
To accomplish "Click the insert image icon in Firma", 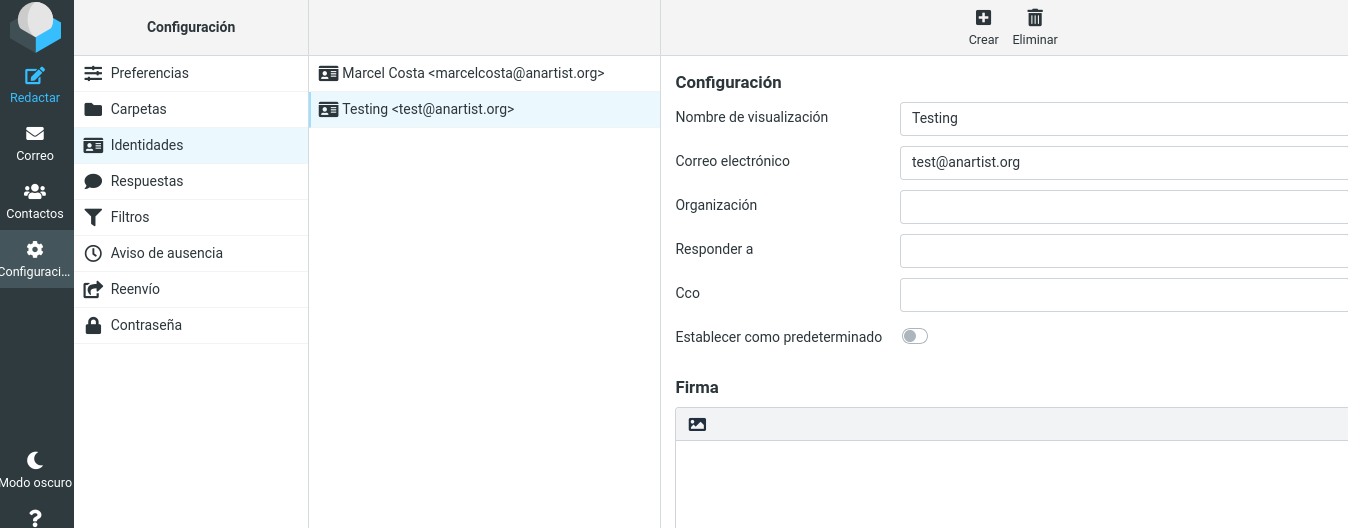I will click(x=697, y=424).
